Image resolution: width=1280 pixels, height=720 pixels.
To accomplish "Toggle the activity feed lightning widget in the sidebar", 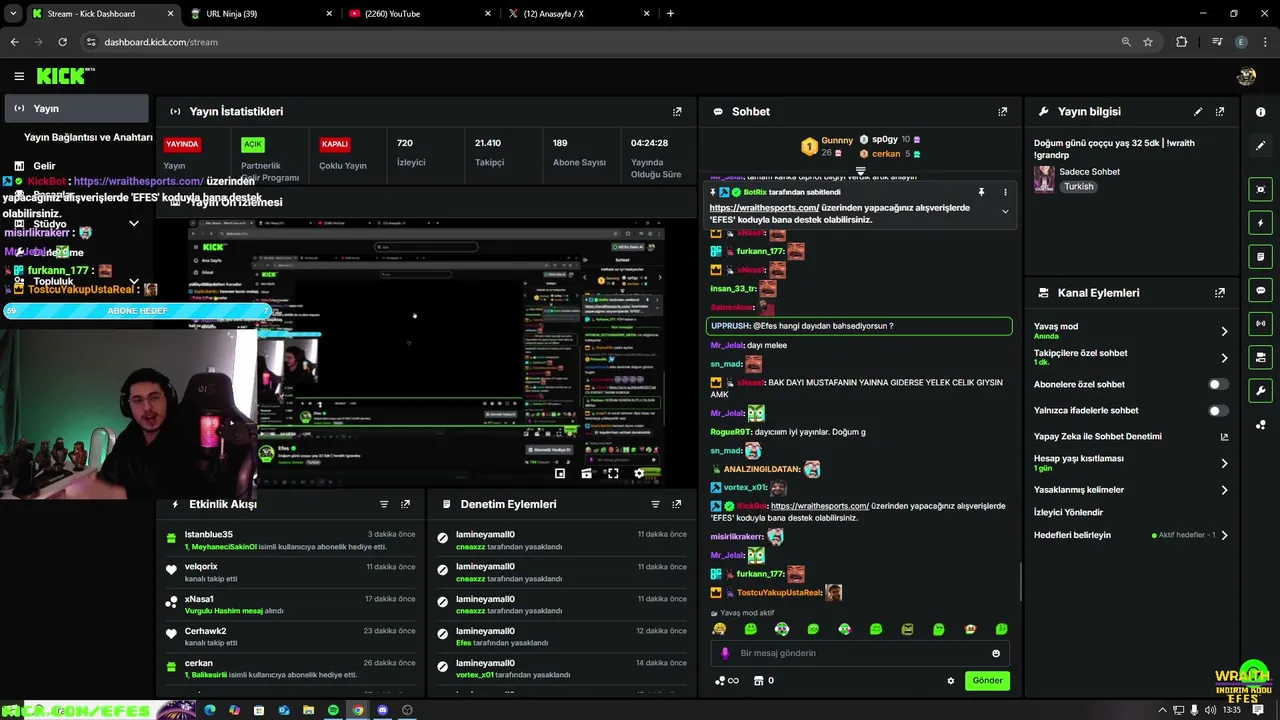I will tap(1261, 223).
